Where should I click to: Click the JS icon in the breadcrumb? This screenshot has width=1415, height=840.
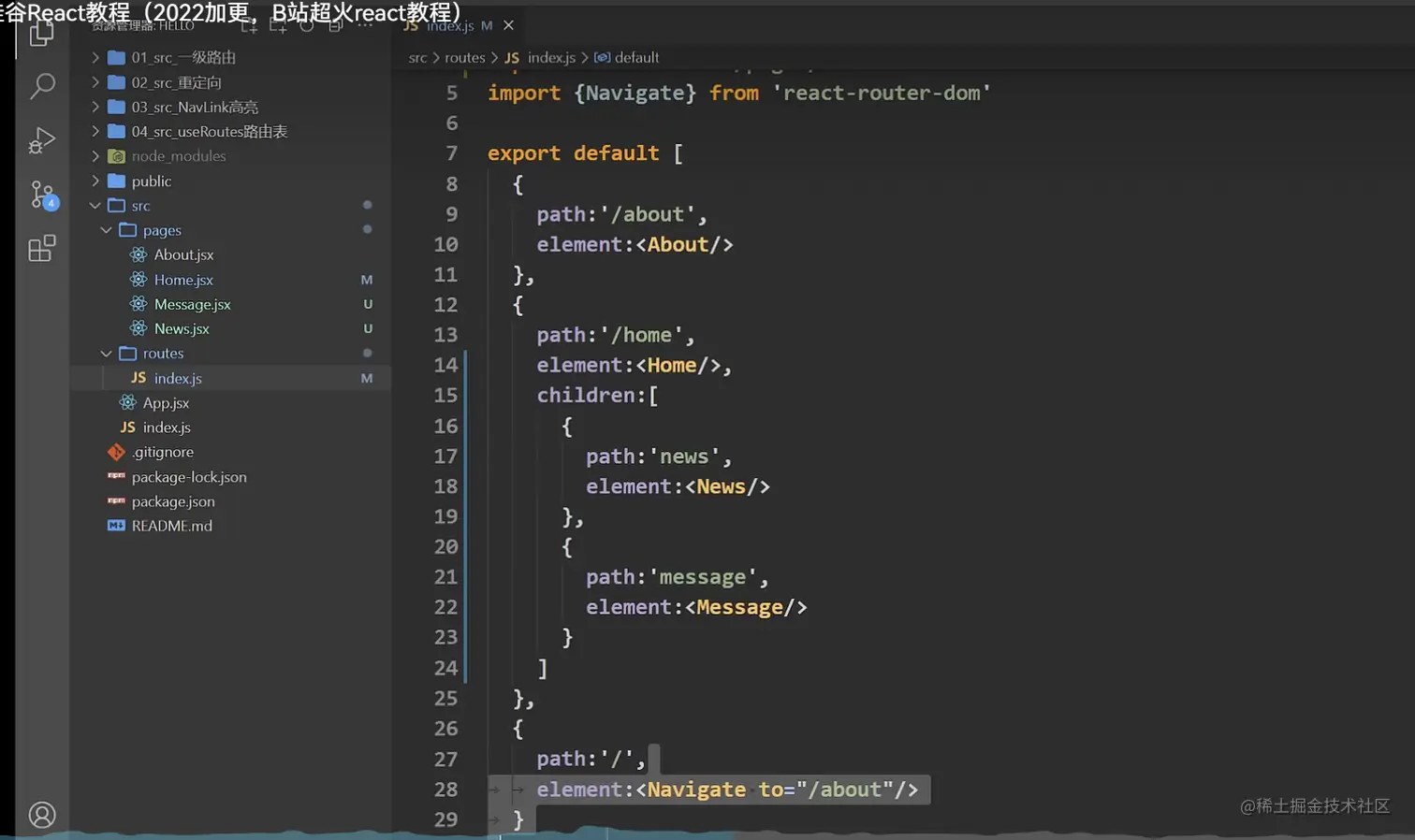click(512, 58)
